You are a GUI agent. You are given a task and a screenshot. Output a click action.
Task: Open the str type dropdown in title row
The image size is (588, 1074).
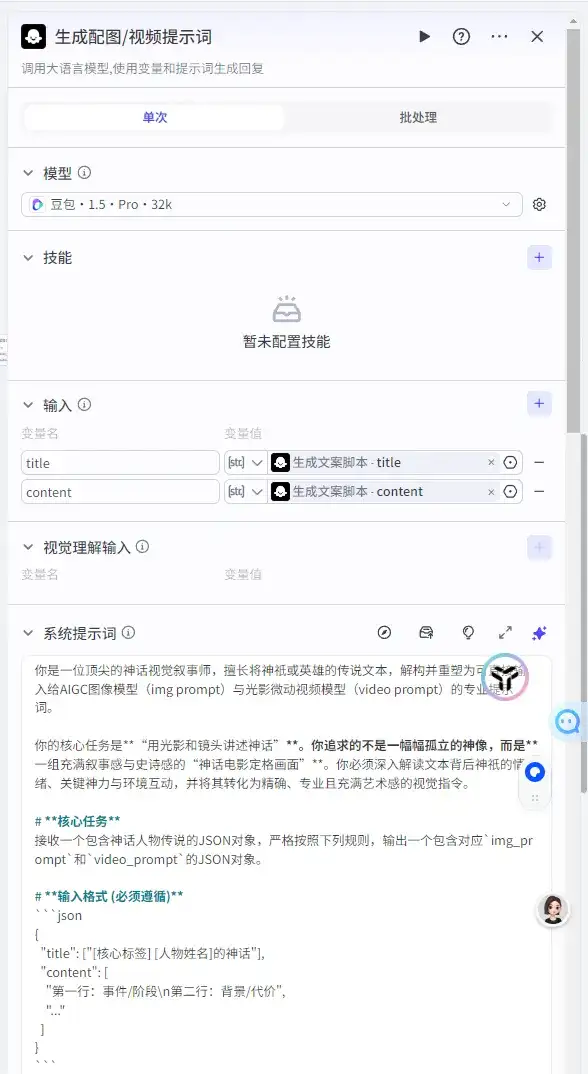point(245,463)
